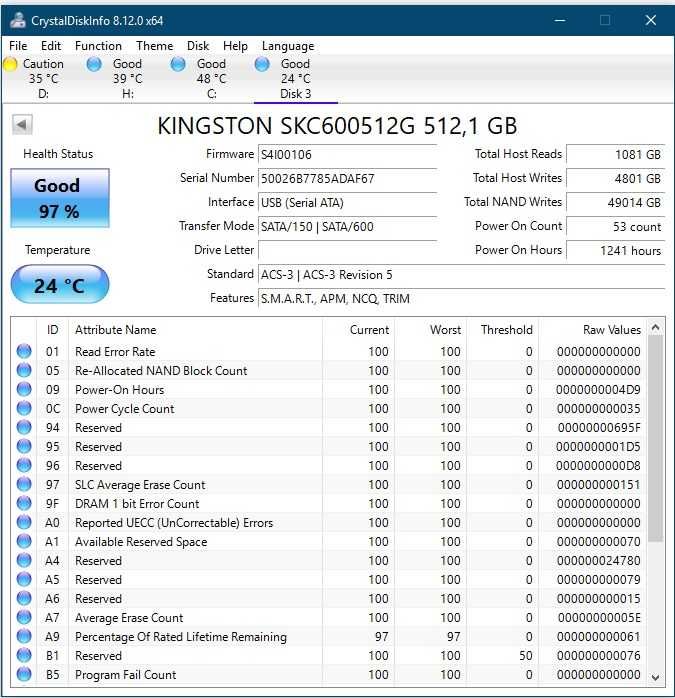
Task: Click the Firmware field S4I00106
Action: (347, 154)
